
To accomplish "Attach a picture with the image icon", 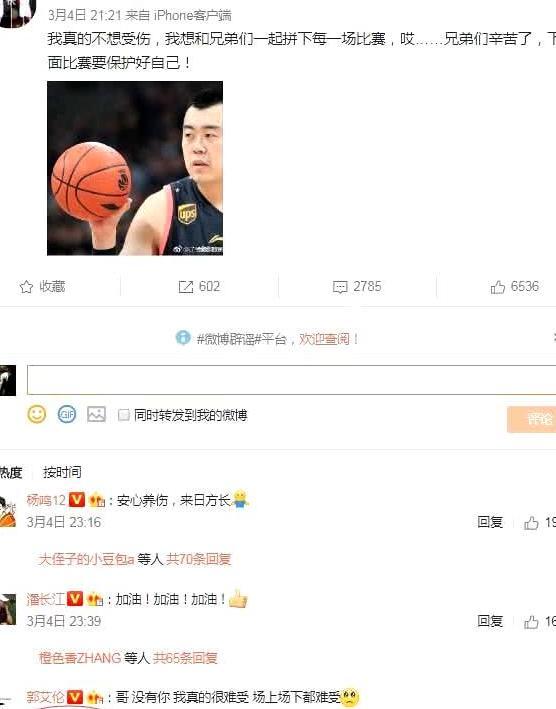I will coord(96,414).
